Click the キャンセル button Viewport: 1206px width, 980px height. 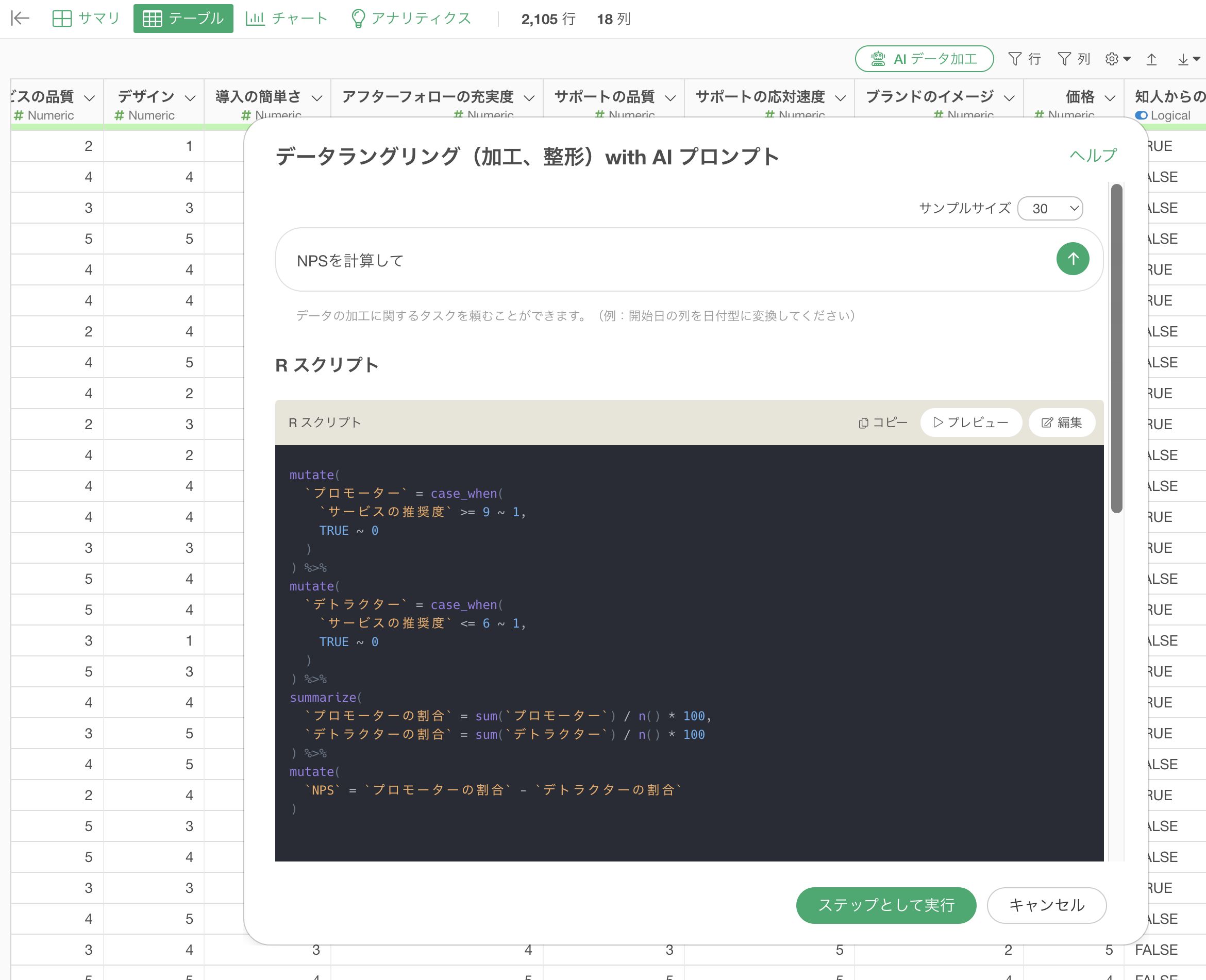[x=1046, y=905]
